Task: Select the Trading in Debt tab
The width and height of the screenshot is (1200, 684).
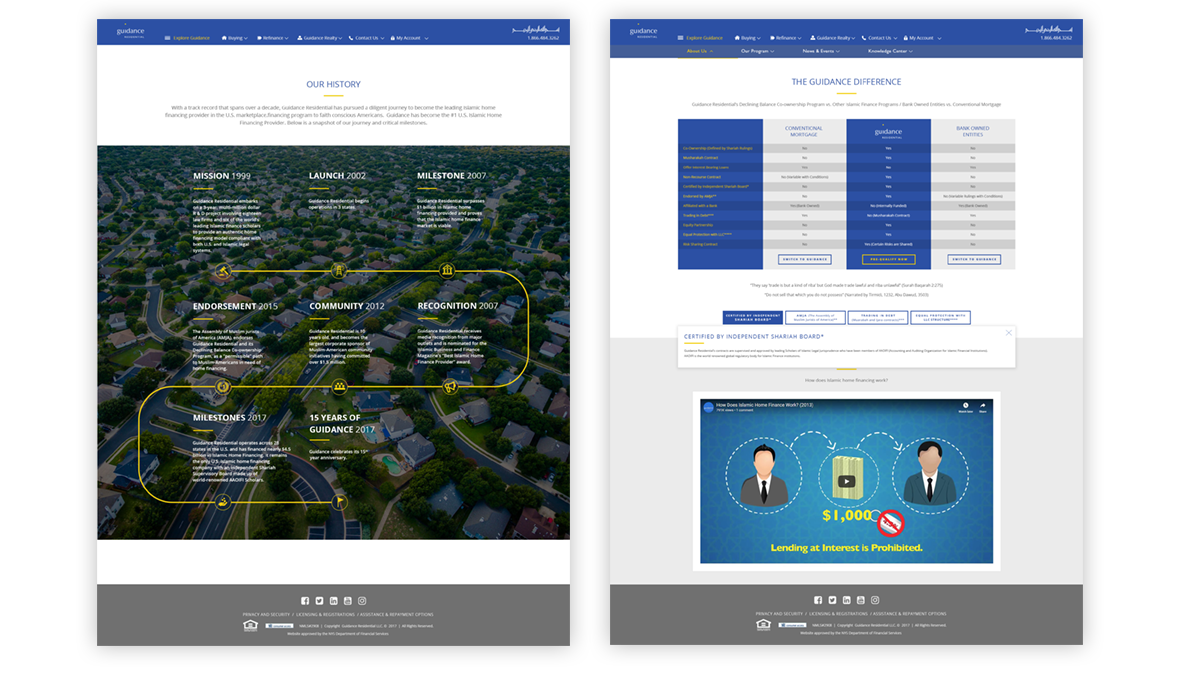Action: tap(877, 317)
